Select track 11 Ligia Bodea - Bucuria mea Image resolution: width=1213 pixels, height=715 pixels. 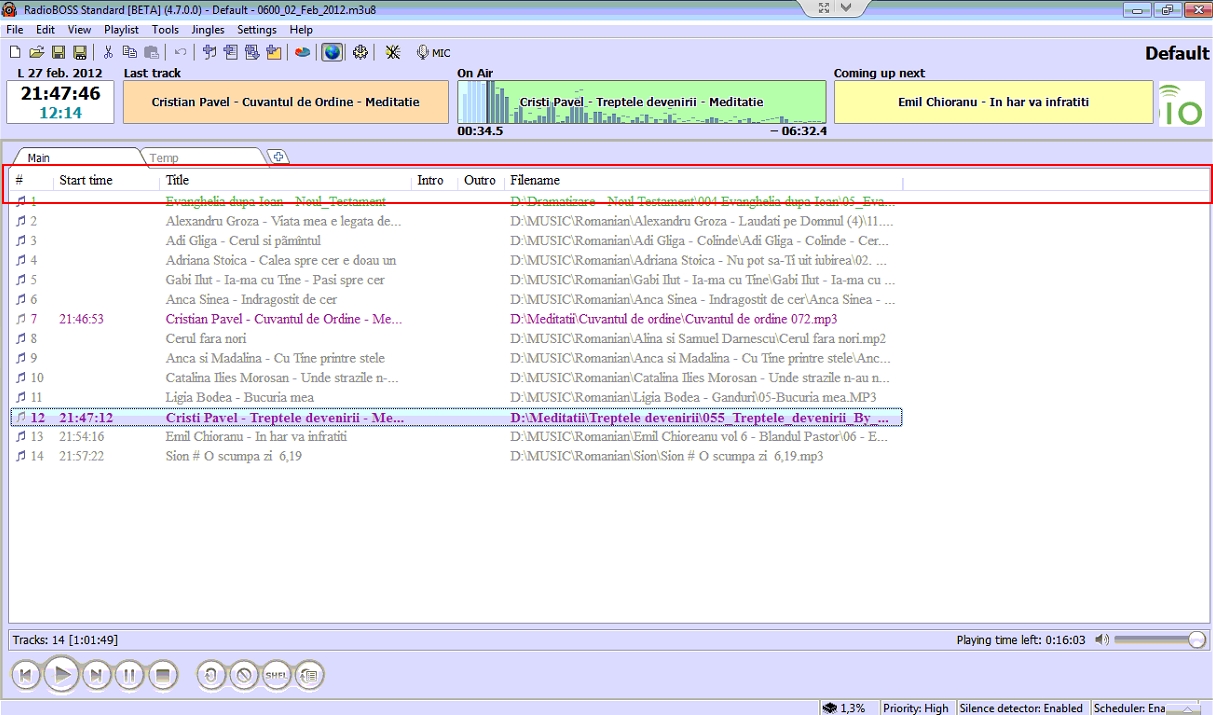(456, 398)
